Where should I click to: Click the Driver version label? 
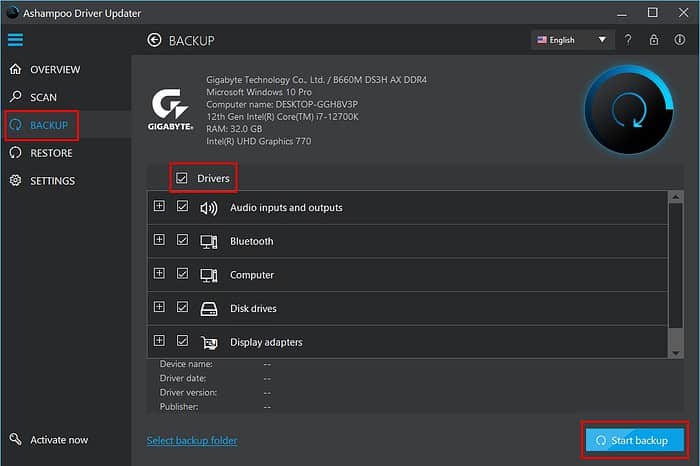[188, 392]
